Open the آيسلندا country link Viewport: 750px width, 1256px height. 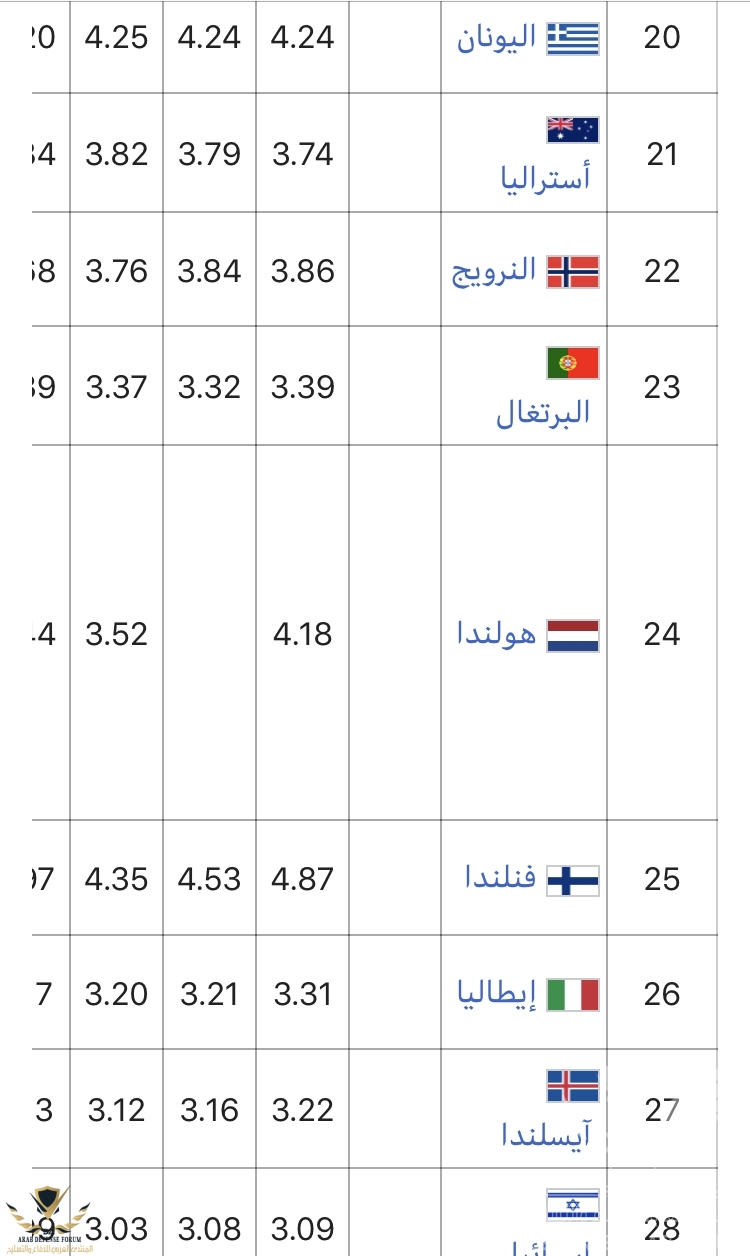click(546, 1134)
